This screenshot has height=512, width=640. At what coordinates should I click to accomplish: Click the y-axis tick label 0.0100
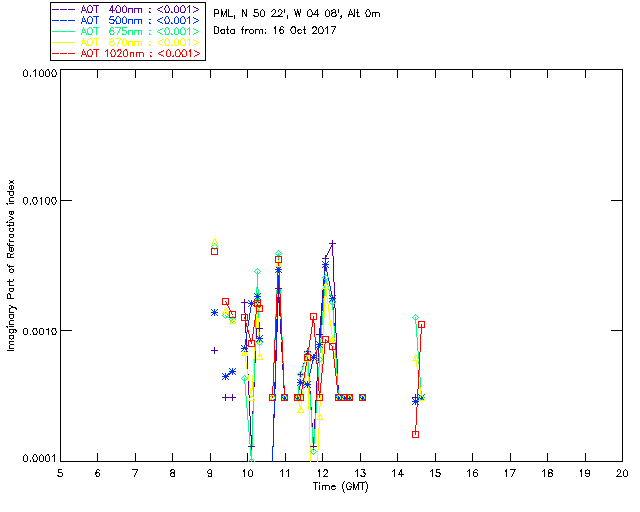40,201
